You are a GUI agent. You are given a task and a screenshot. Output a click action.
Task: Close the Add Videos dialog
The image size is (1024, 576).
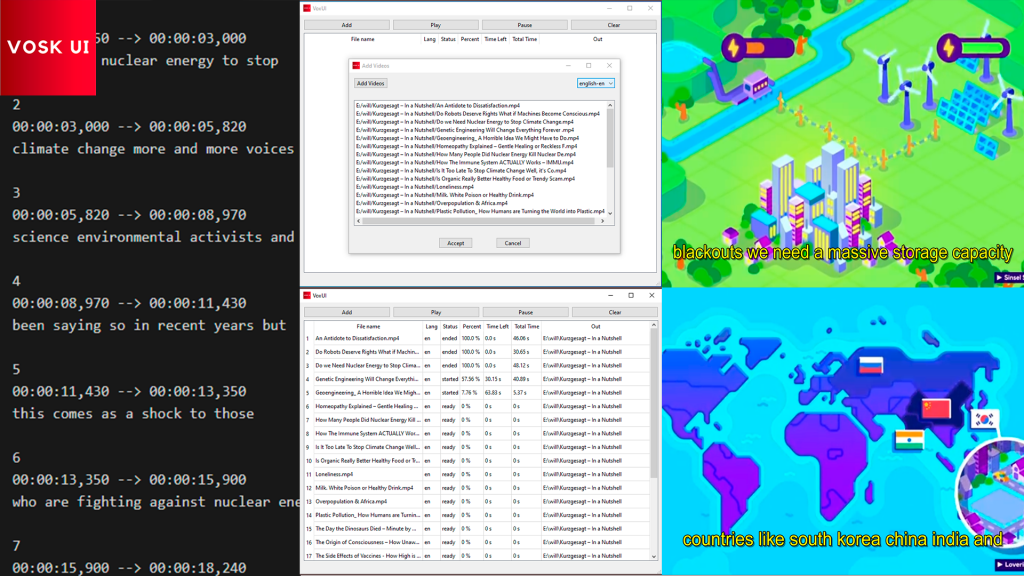(x=609, y=65)
